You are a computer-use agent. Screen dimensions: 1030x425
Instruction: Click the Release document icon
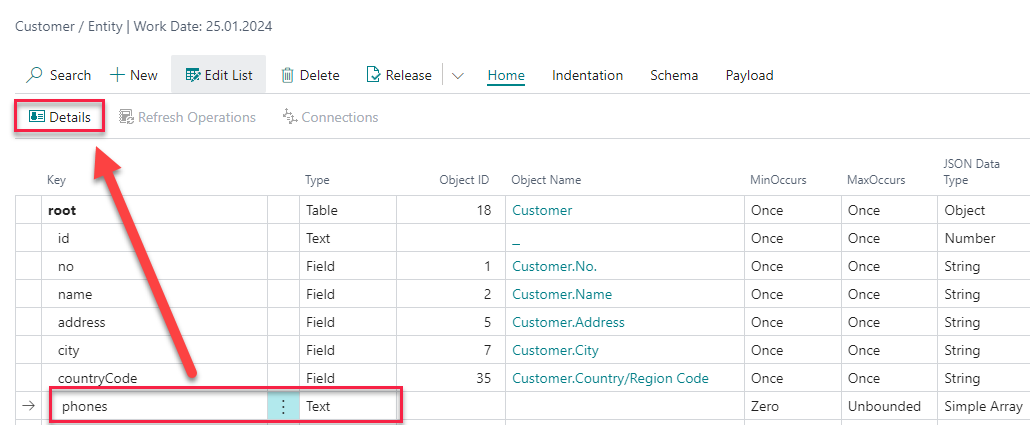point(374,75)
